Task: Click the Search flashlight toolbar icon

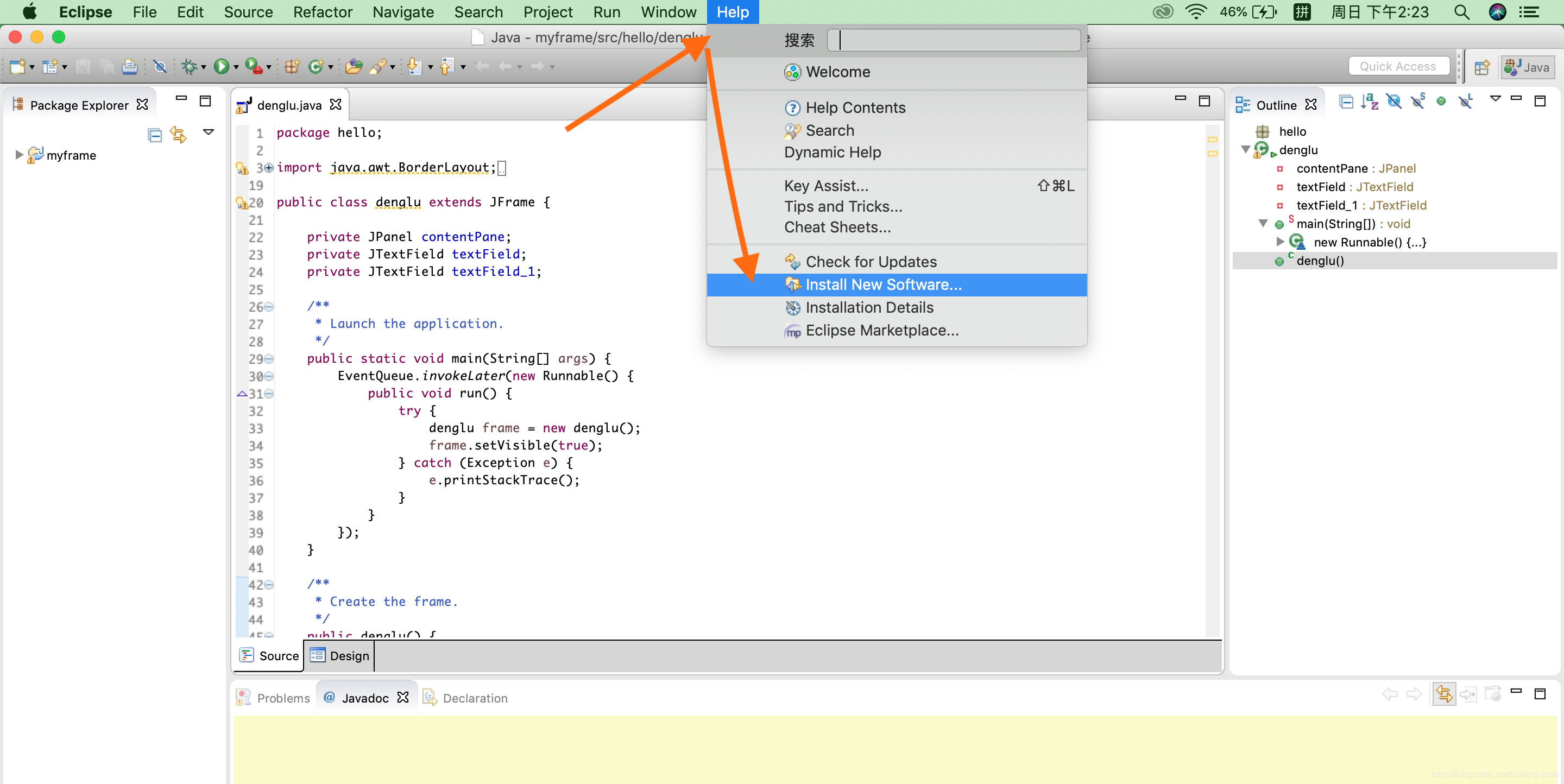Action: pyautogui.click(x=379, y=67)
